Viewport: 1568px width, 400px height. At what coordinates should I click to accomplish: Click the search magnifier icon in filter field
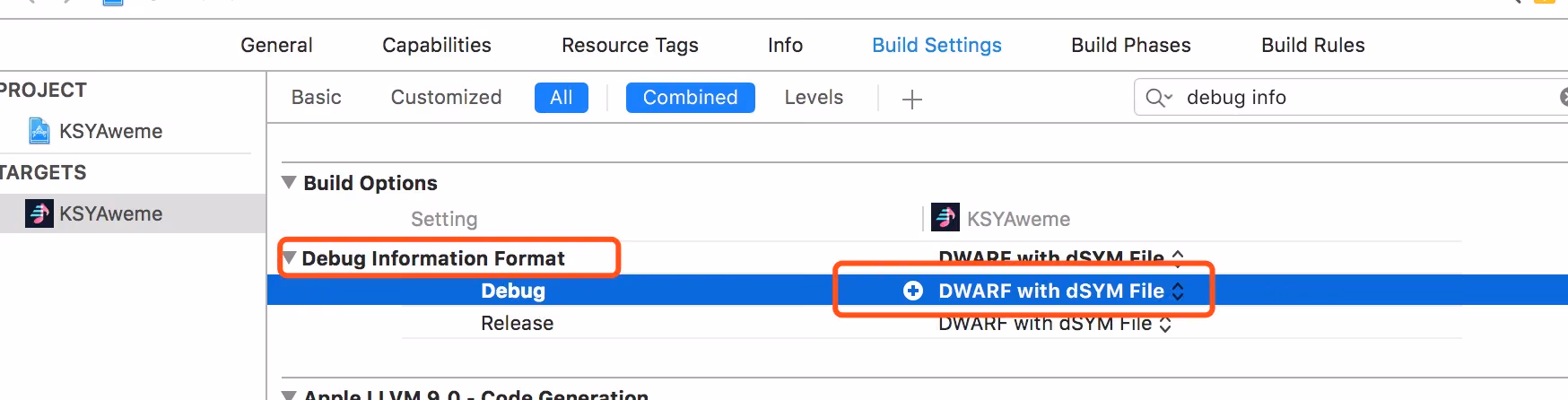(1158, 97)
